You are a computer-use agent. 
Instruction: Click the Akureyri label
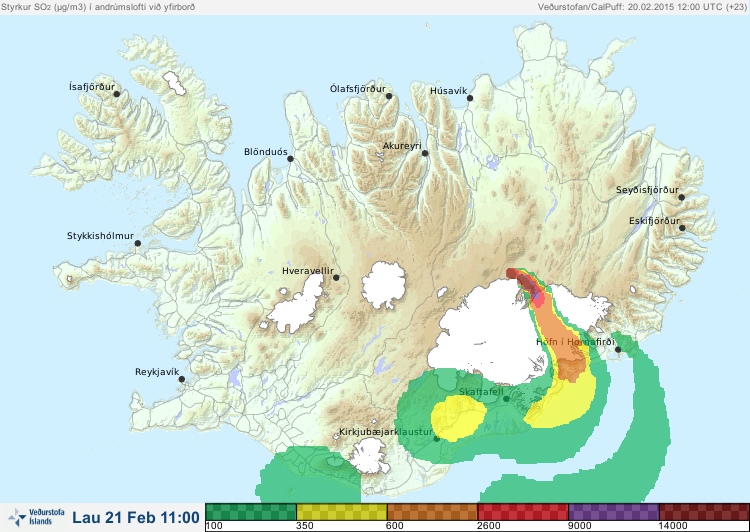coord(402,146)
